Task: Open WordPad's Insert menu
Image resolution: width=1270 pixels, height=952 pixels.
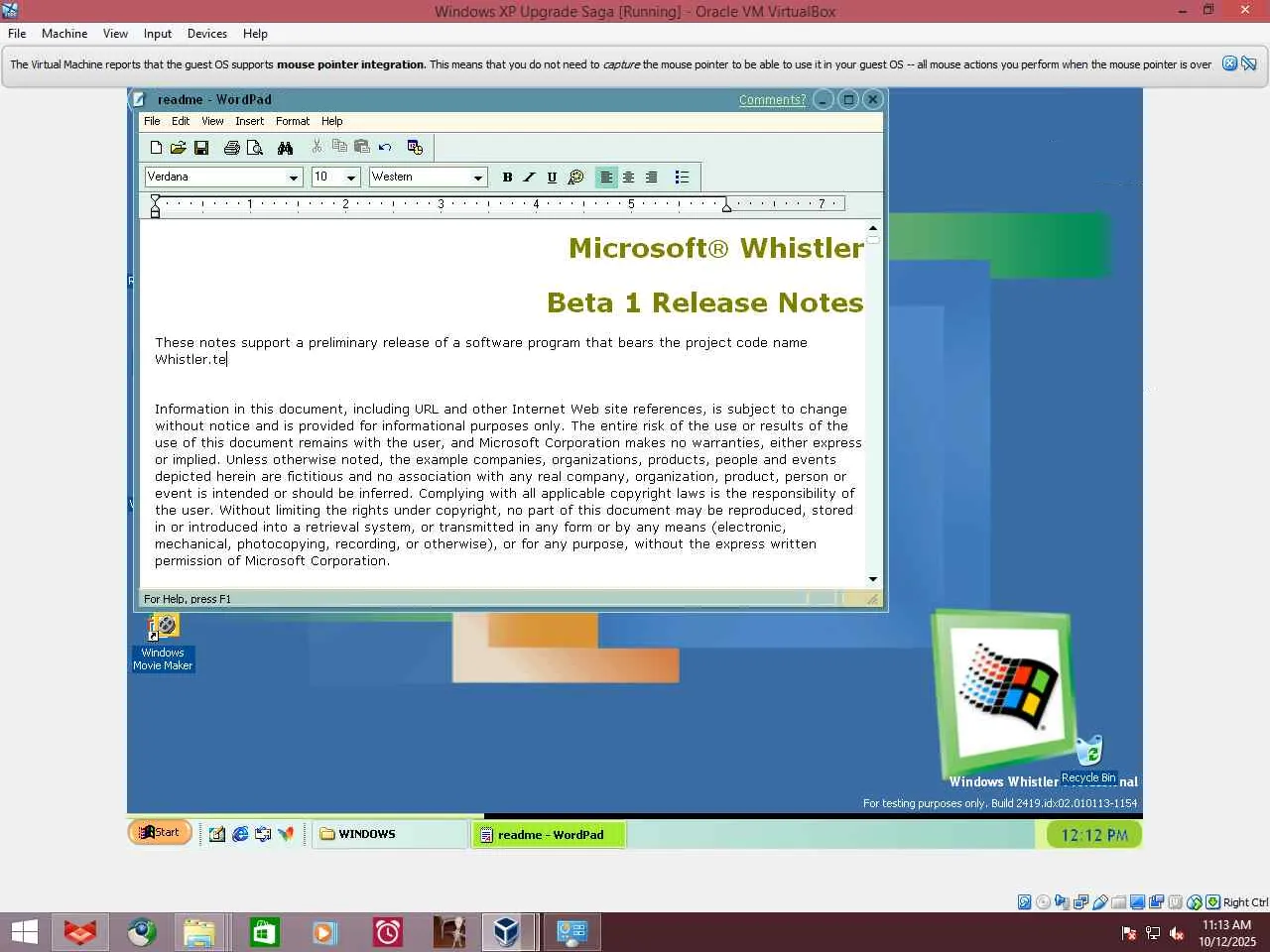Action: click(x=249, y=121)
